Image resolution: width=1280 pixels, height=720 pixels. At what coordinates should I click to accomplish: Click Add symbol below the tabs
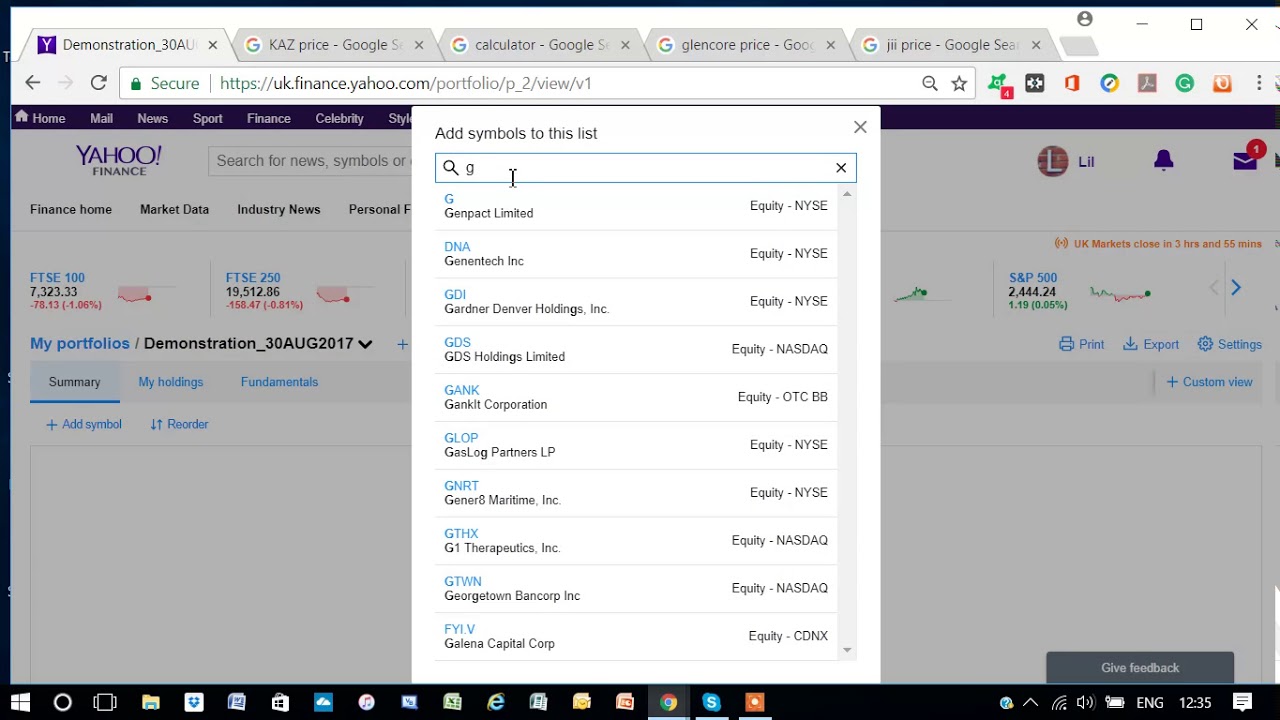[83, 424]
